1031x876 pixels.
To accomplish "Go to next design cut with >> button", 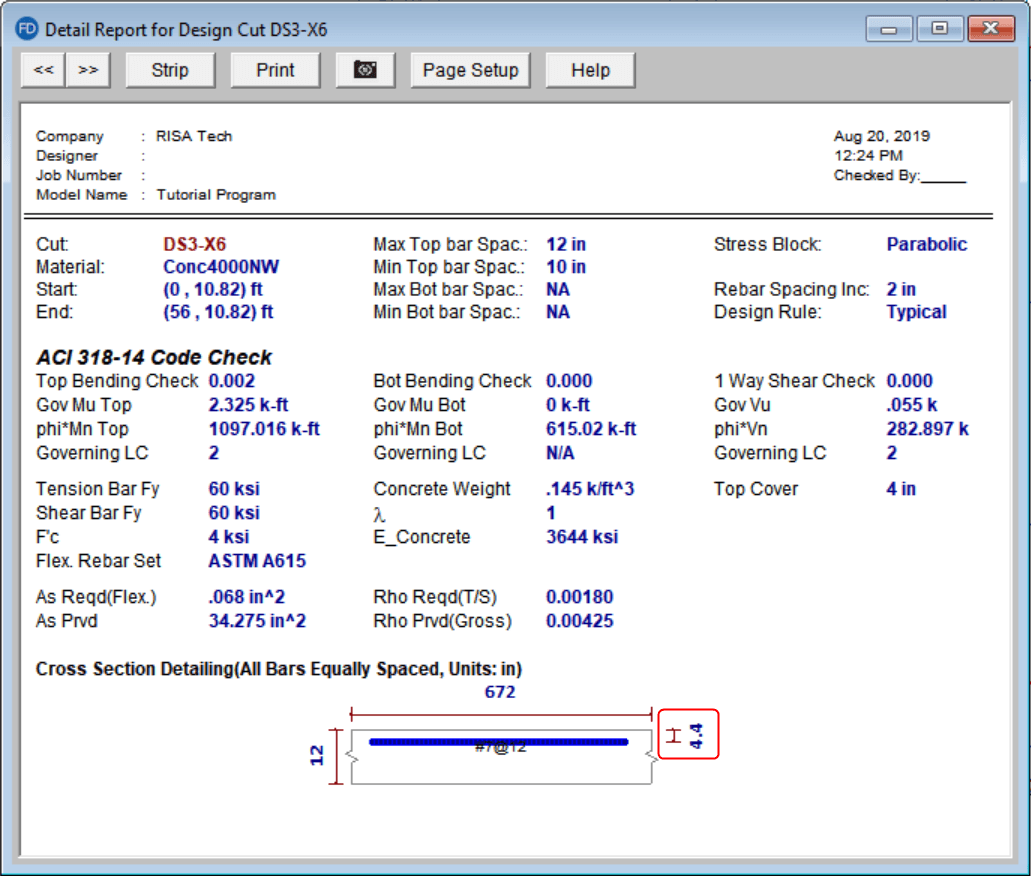I will (x=88, y=70).
